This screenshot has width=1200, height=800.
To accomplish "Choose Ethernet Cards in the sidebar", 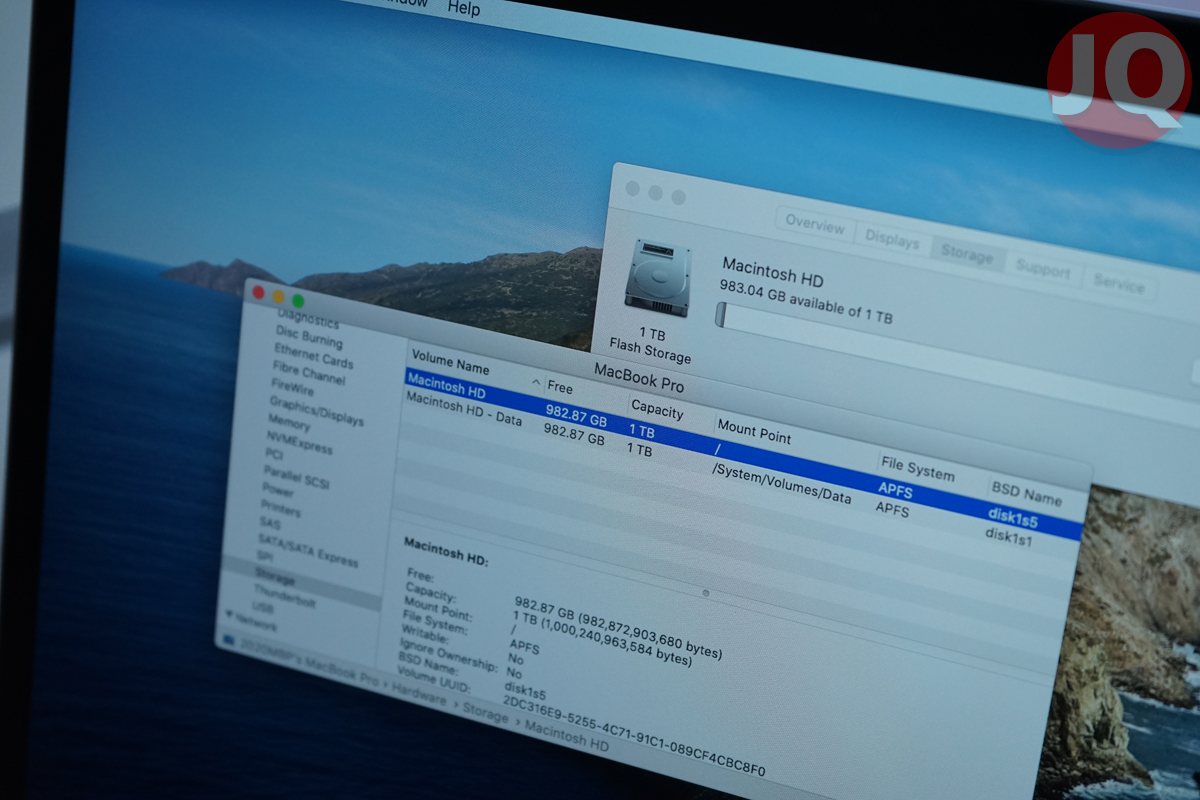I will coord(313,355).
